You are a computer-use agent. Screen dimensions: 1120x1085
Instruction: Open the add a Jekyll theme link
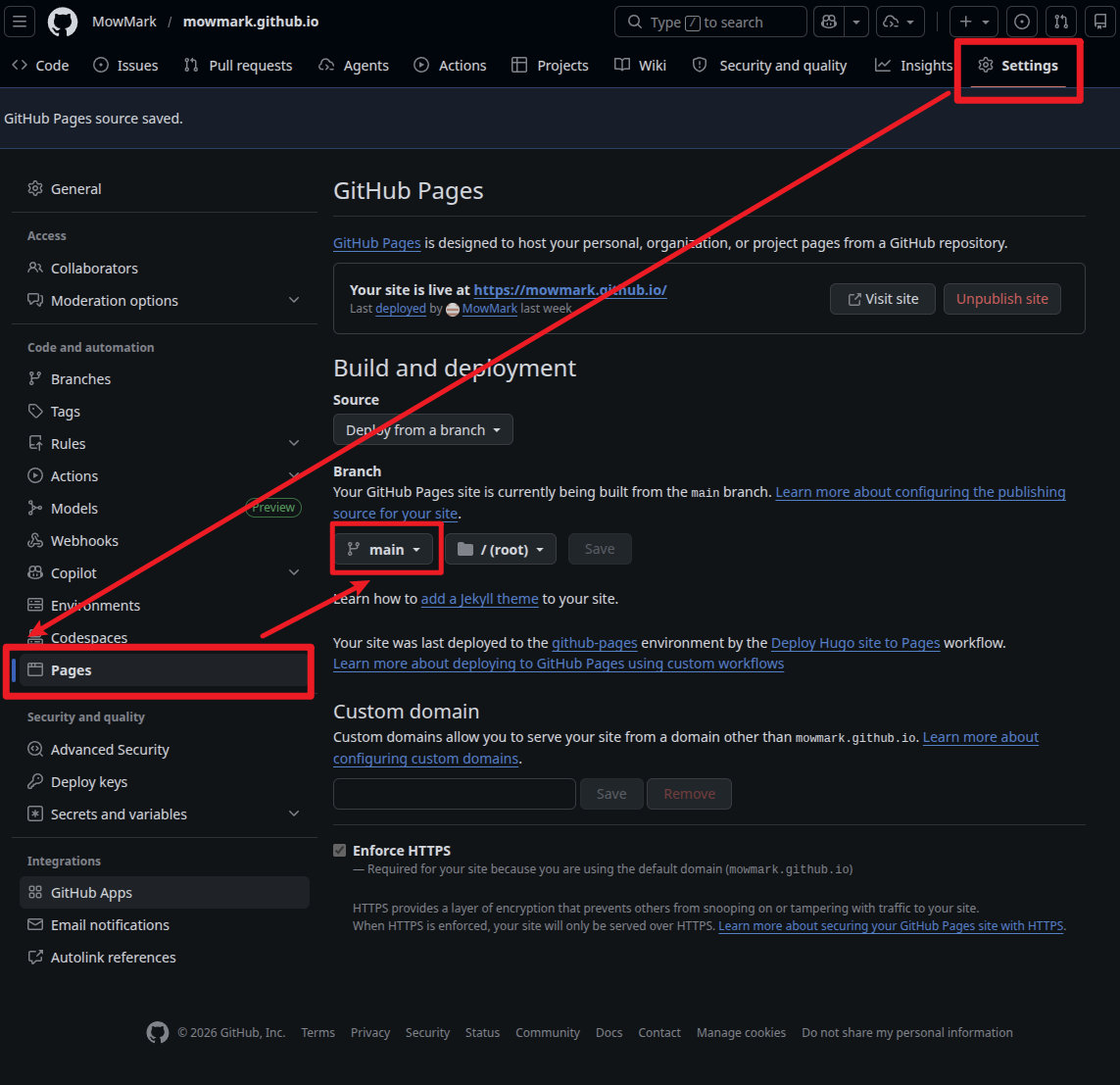click(479, 599)
